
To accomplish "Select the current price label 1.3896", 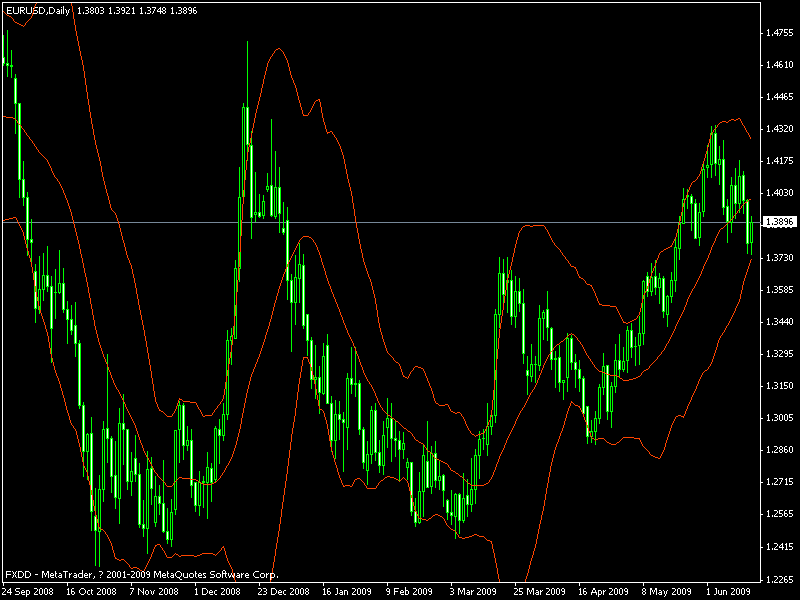I will coord(780,222).
